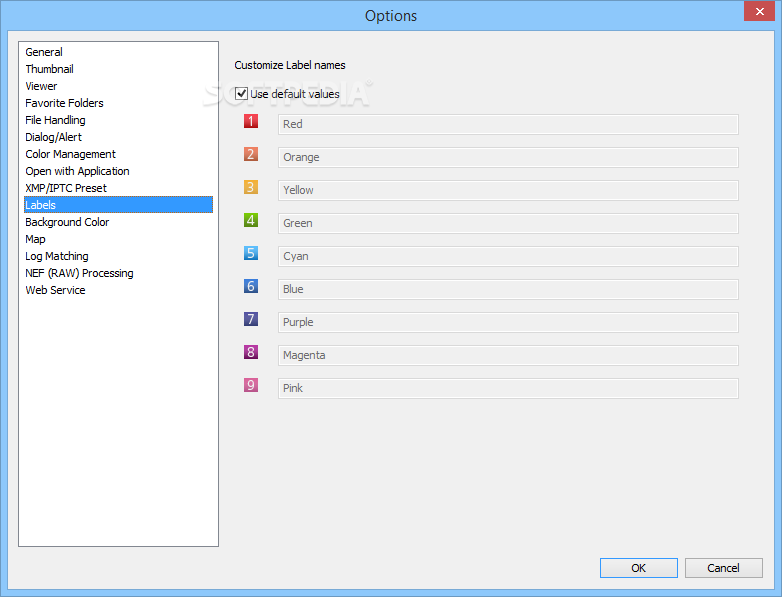Click the Magenta label name field
The width and height of the screenshot is (782, 597).
click(508, 355)
